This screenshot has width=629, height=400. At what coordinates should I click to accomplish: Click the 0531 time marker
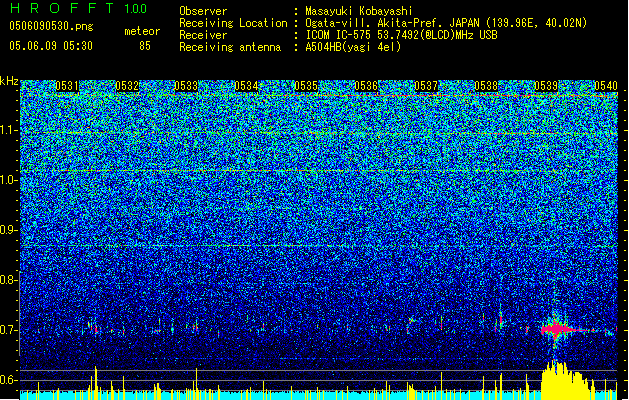click(x=67, y=86)
